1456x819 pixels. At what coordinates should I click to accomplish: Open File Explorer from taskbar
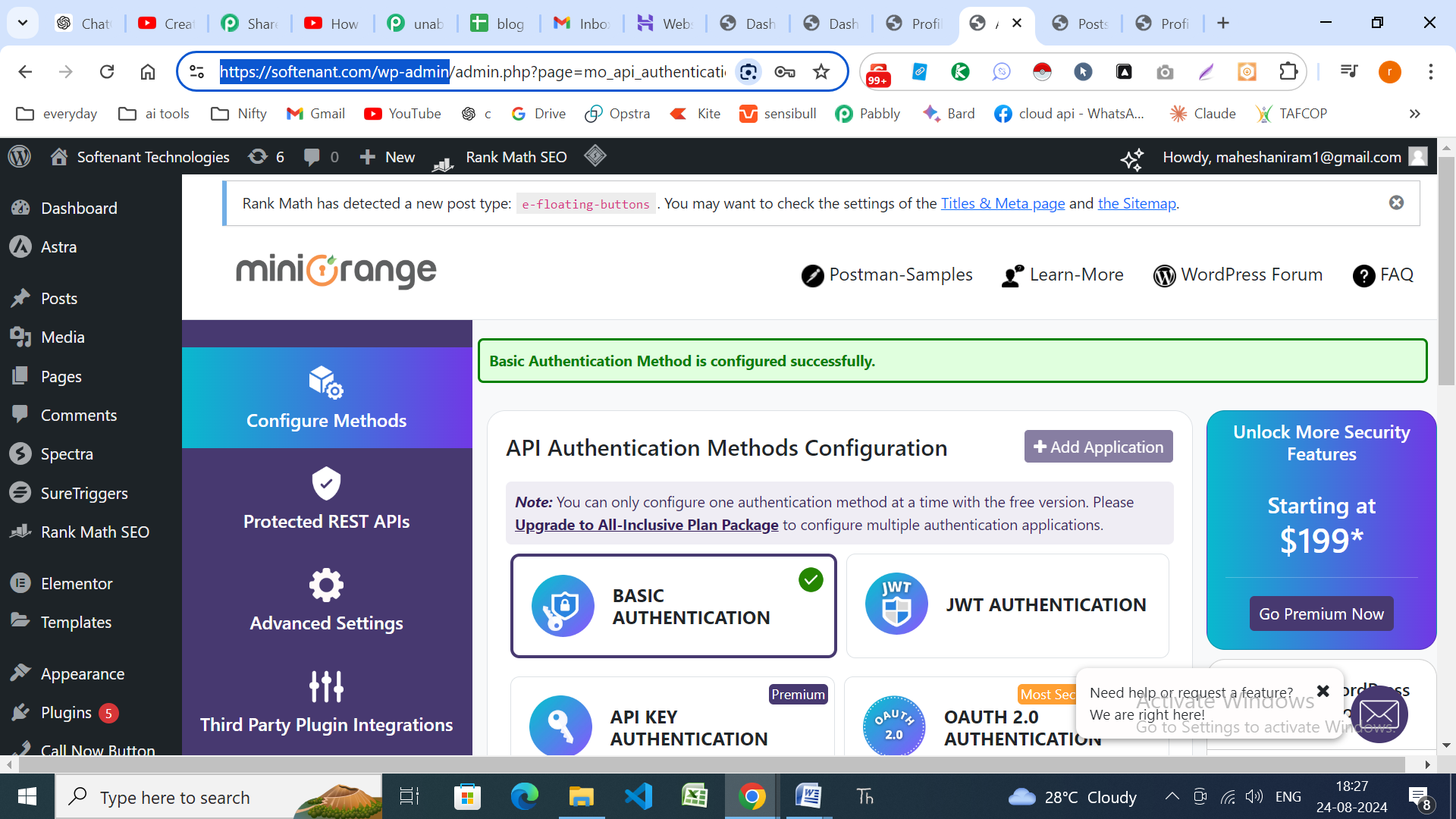click(581, 797)
